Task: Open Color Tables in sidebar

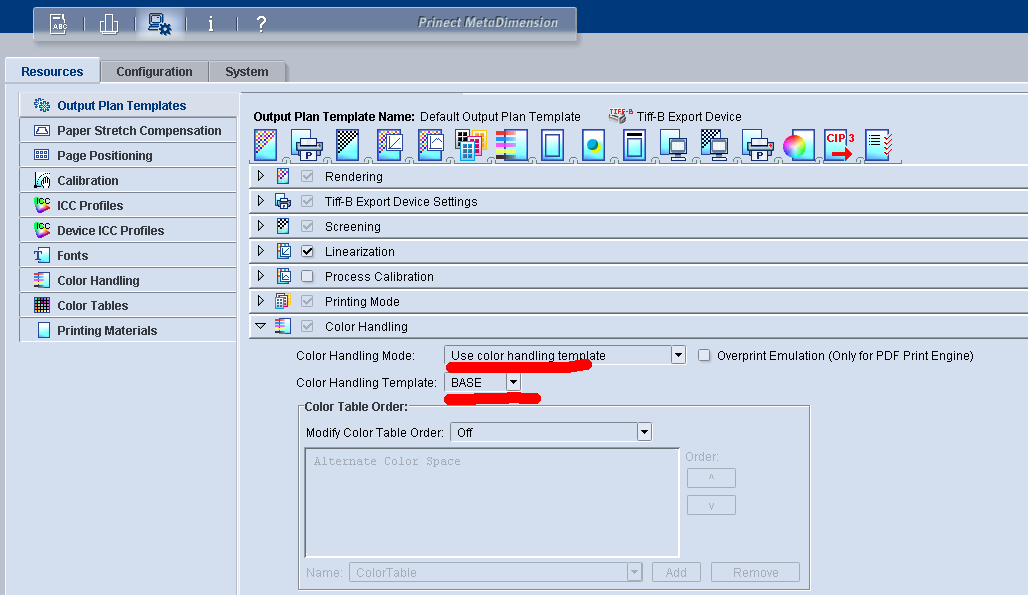Action: click(x=128, y=305)
